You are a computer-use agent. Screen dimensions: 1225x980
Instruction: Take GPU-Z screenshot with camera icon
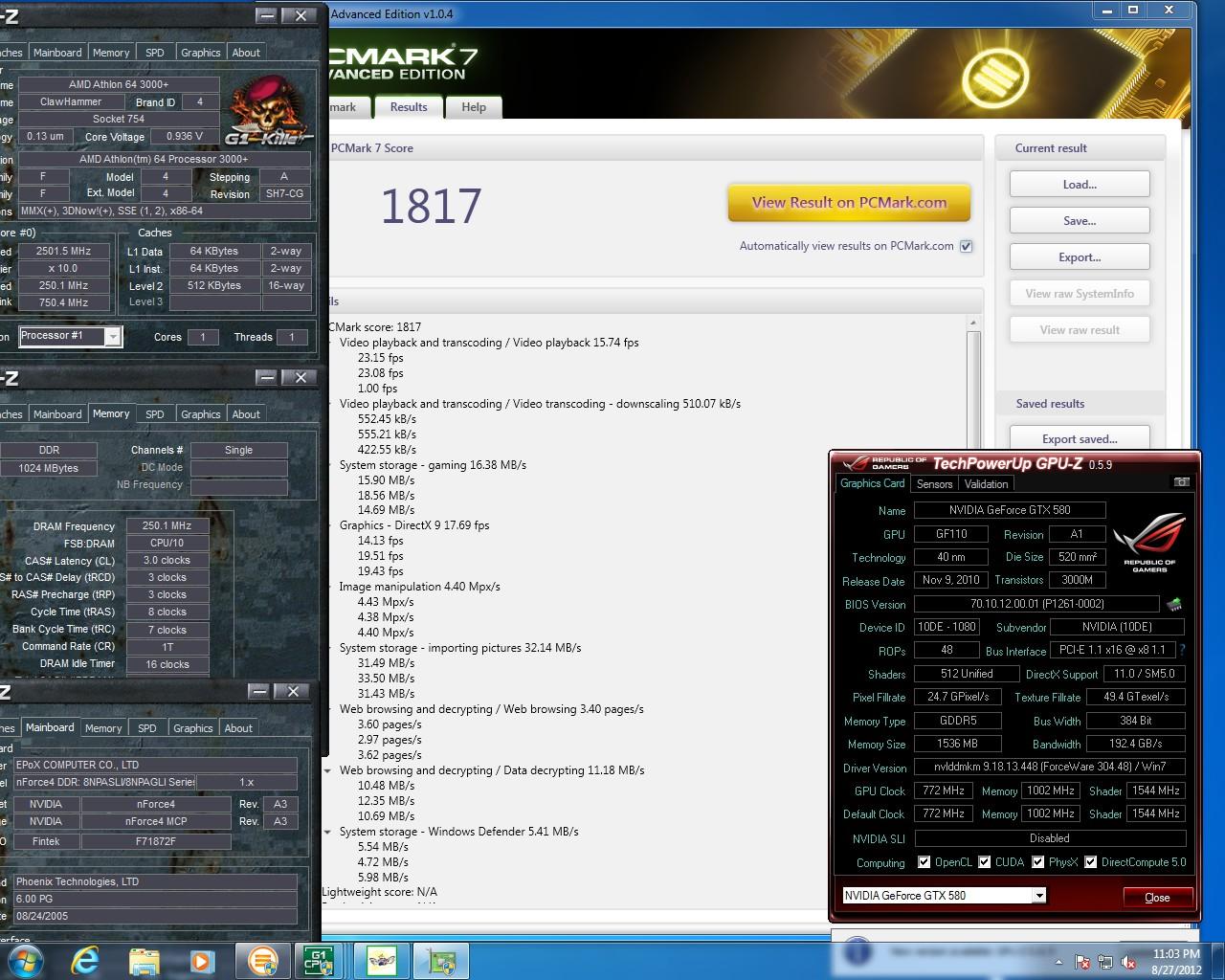click(1181, 482)
